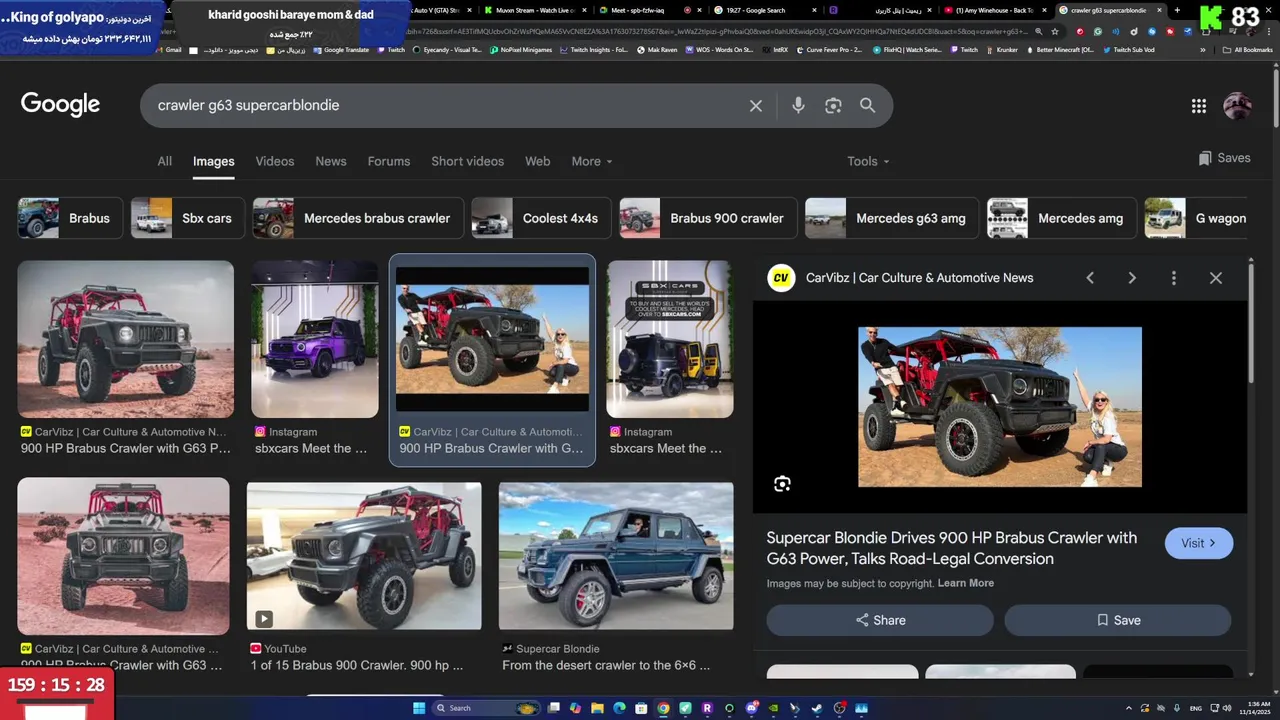Open the Google logo homepage link

60,105
